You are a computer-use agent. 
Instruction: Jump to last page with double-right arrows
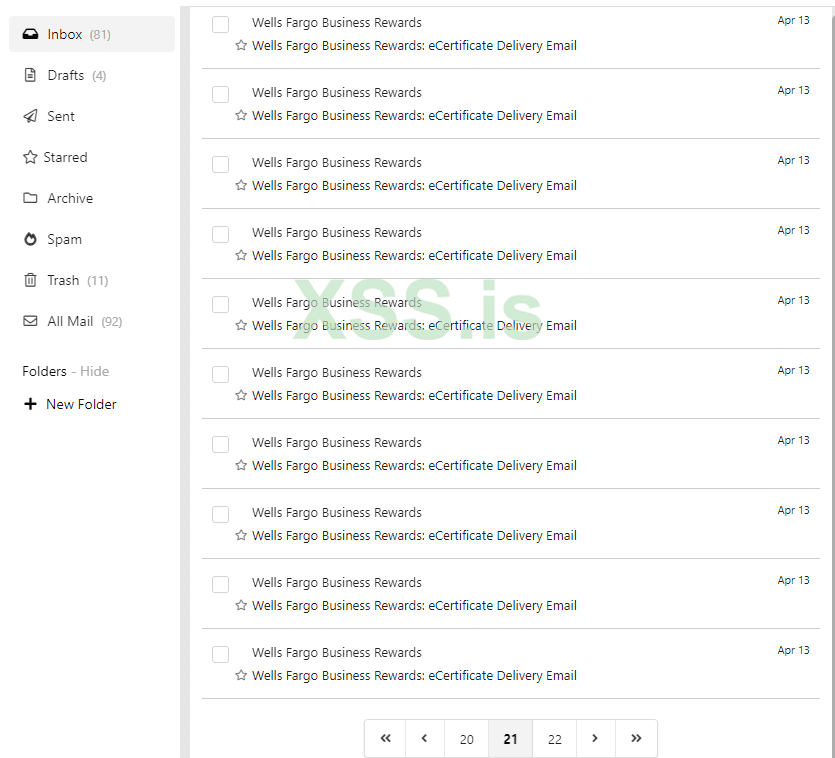click(x=636, y=738)
